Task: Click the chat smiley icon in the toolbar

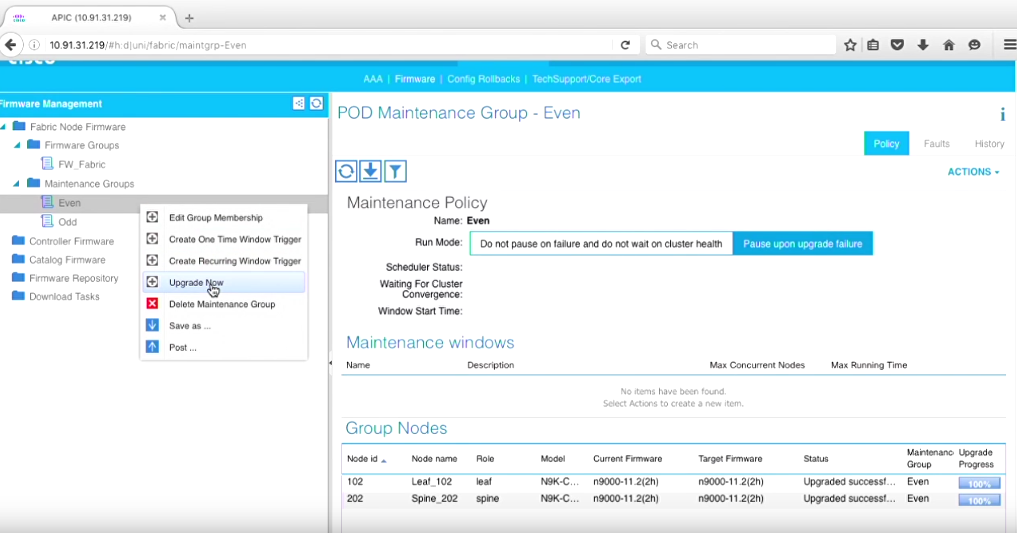Action: (x=974, y=45)
